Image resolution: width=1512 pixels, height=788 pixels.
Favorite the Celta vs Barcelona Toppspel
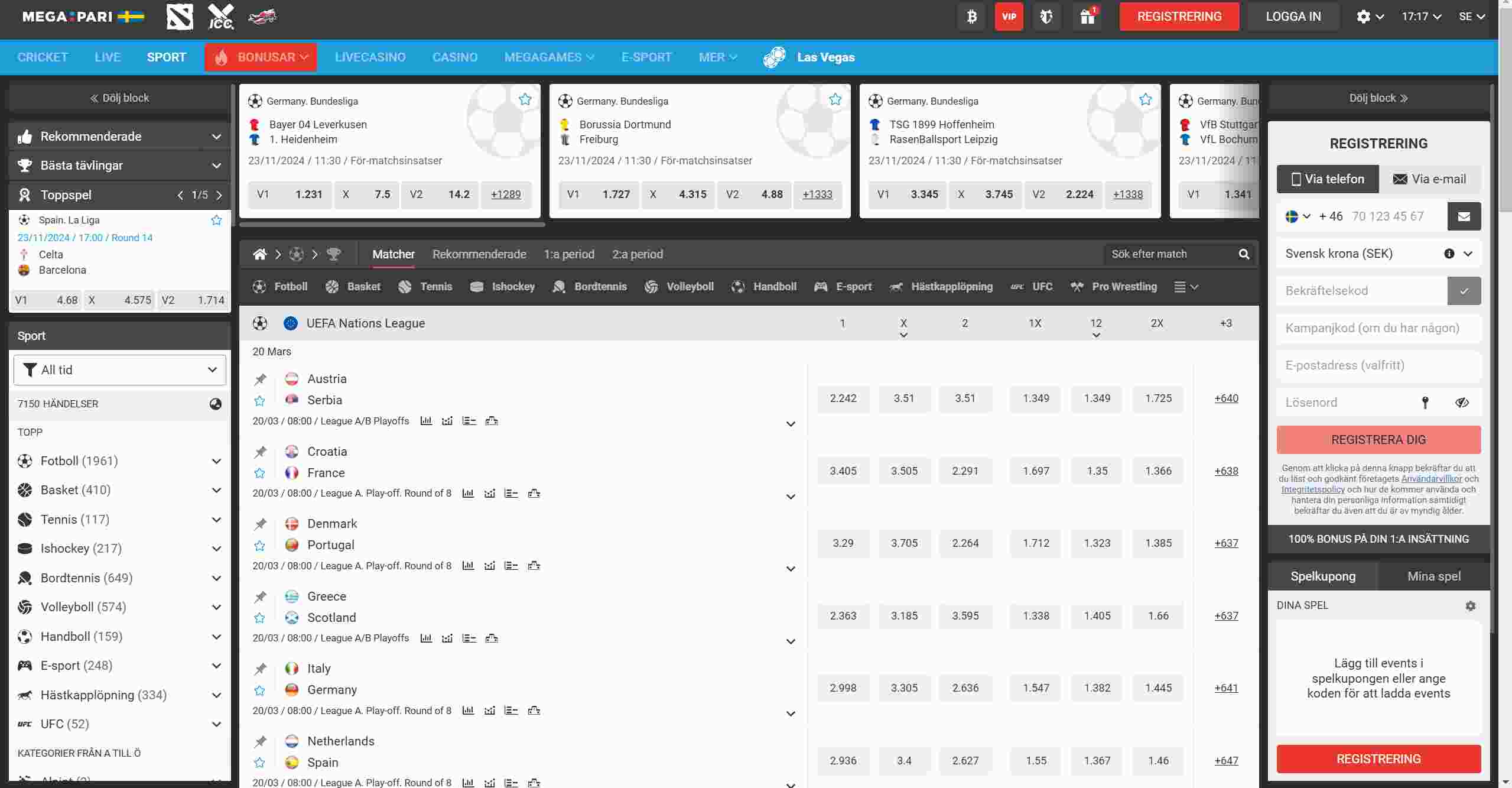click(x=216, y=220)
